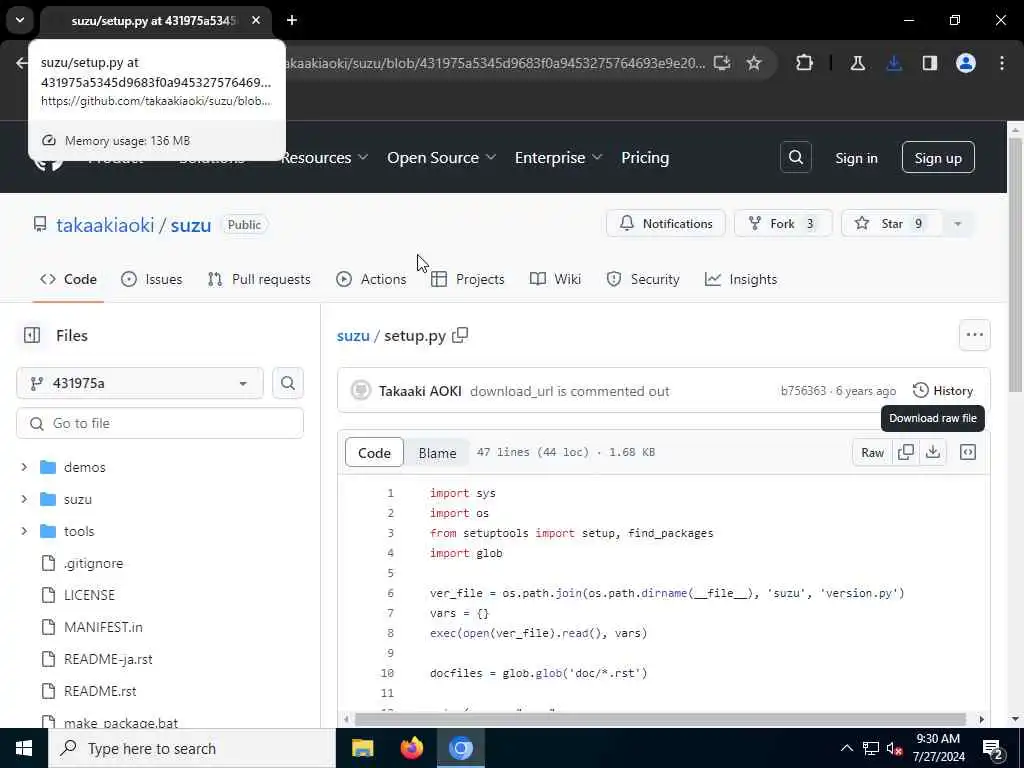Close the suzu/setup.py browser tab
Image resolution: width=1024 pixels, height=768 pixels.
pos(256,20)
